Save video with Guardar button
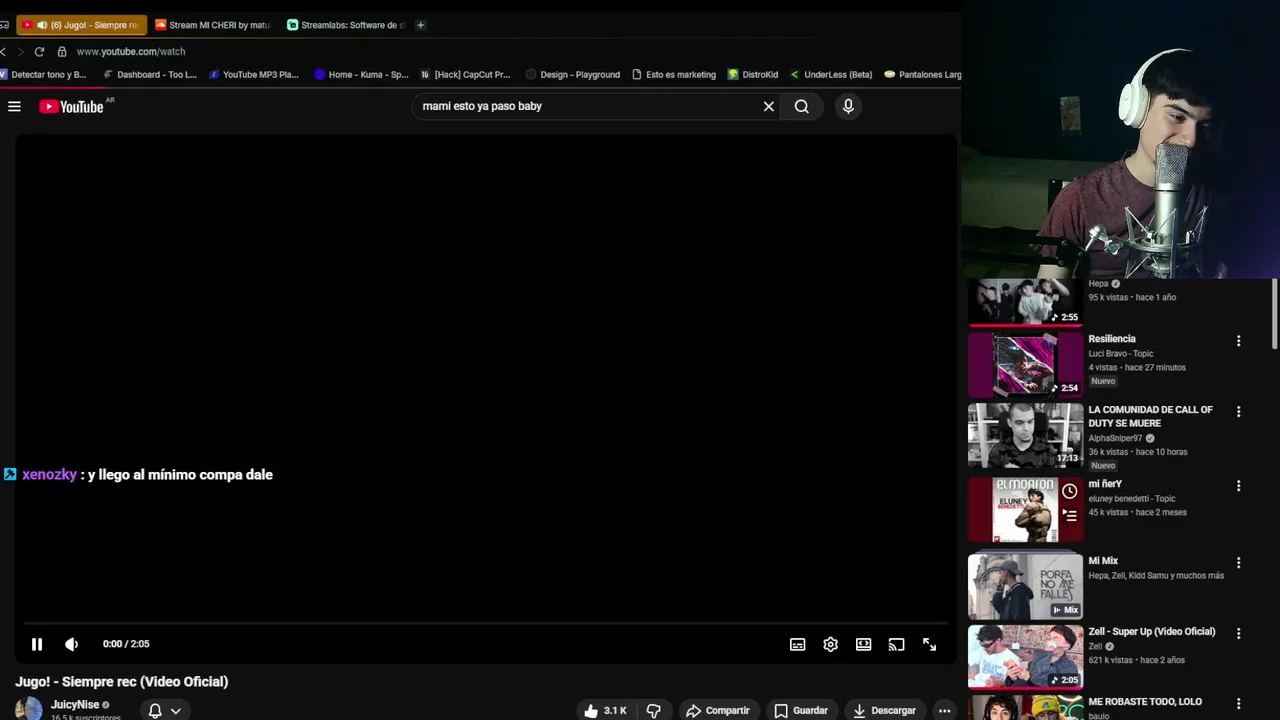This screenshot has height=720, width=1280. coord(801,711)
